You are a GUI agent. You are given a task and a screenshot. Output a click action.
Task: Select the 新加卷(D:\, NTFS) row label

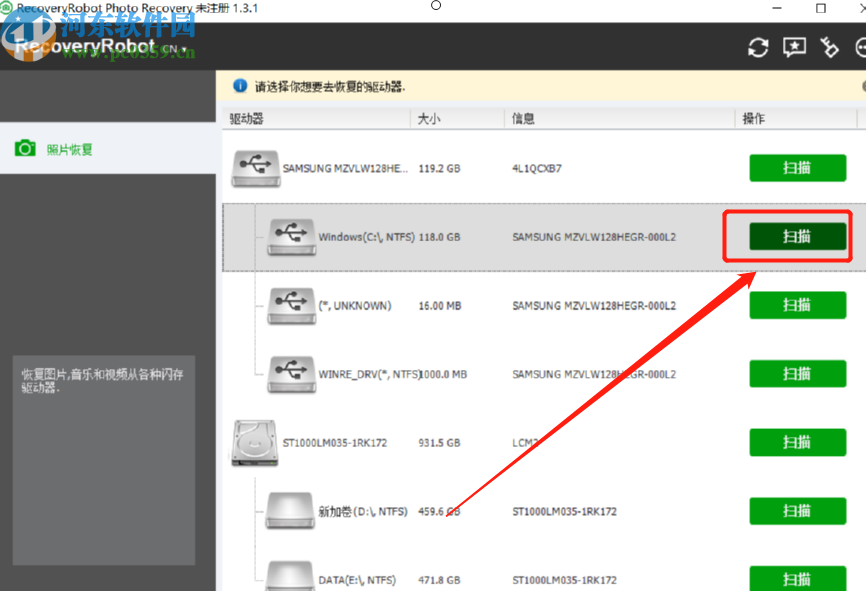pyautogui.click(x=363, y=511)
